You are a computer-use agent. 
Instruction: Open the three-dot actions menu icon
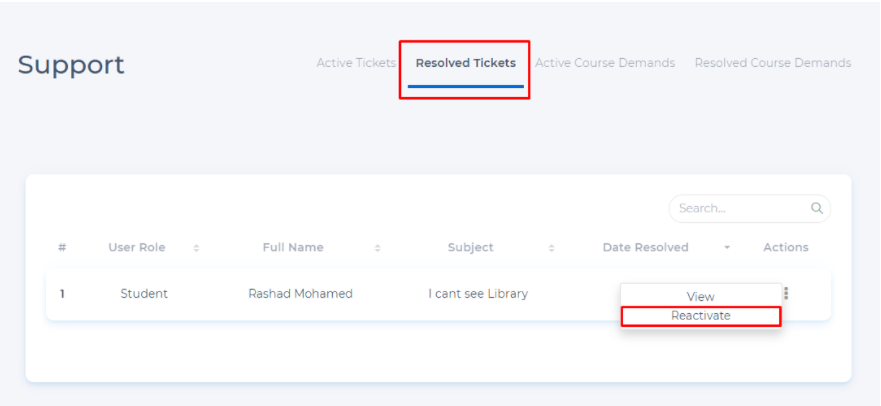[786, 294]
